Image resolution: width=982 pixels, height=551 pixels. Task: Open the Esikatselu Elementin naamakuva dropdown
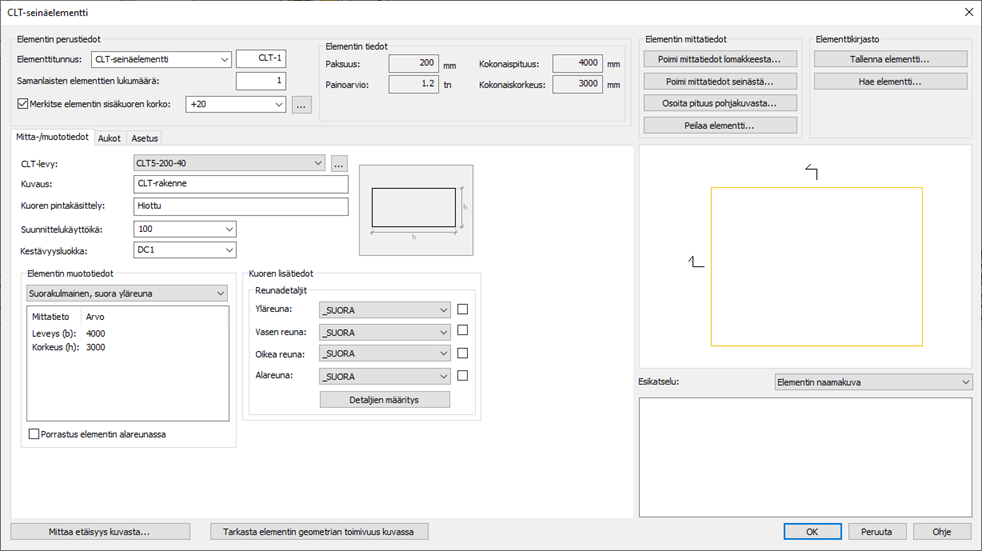[x=873, y=382]
